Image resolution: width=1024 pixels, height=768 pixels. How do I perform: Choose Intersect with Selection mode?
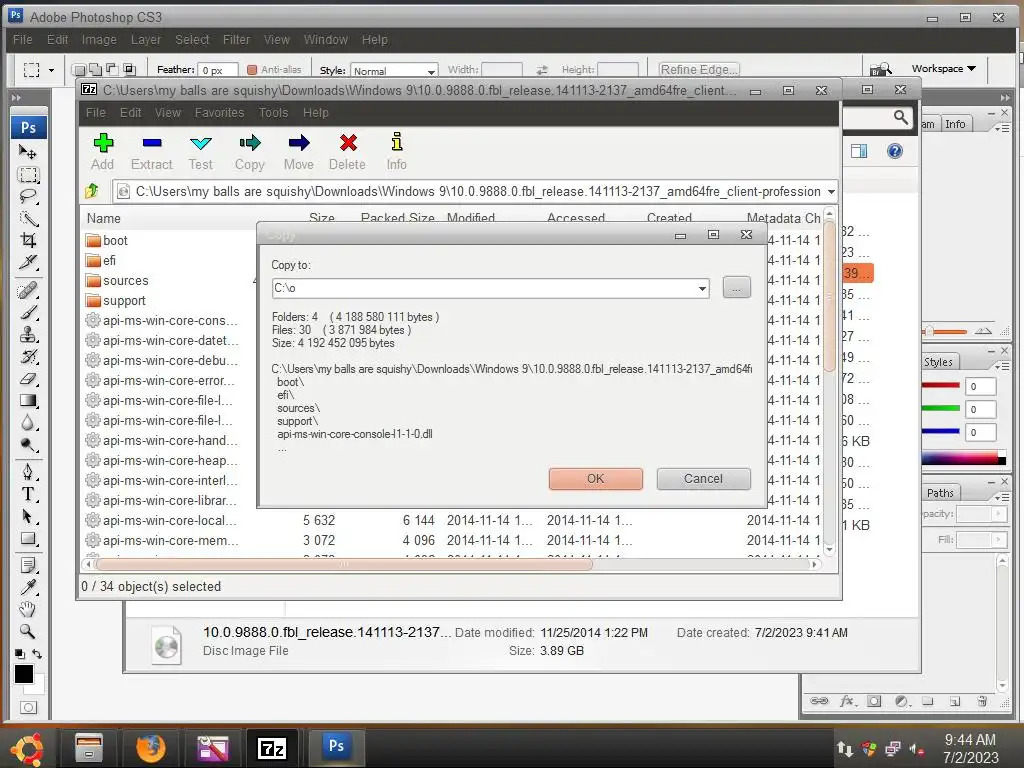(x=129, y=69)
